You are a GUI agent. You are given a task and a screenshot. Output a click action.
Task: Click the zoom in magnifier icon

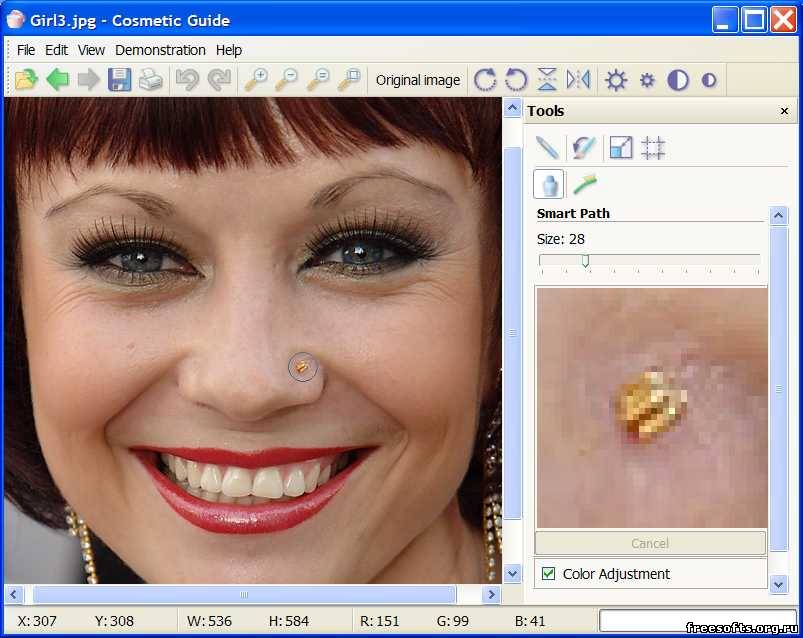coord(256,80)
